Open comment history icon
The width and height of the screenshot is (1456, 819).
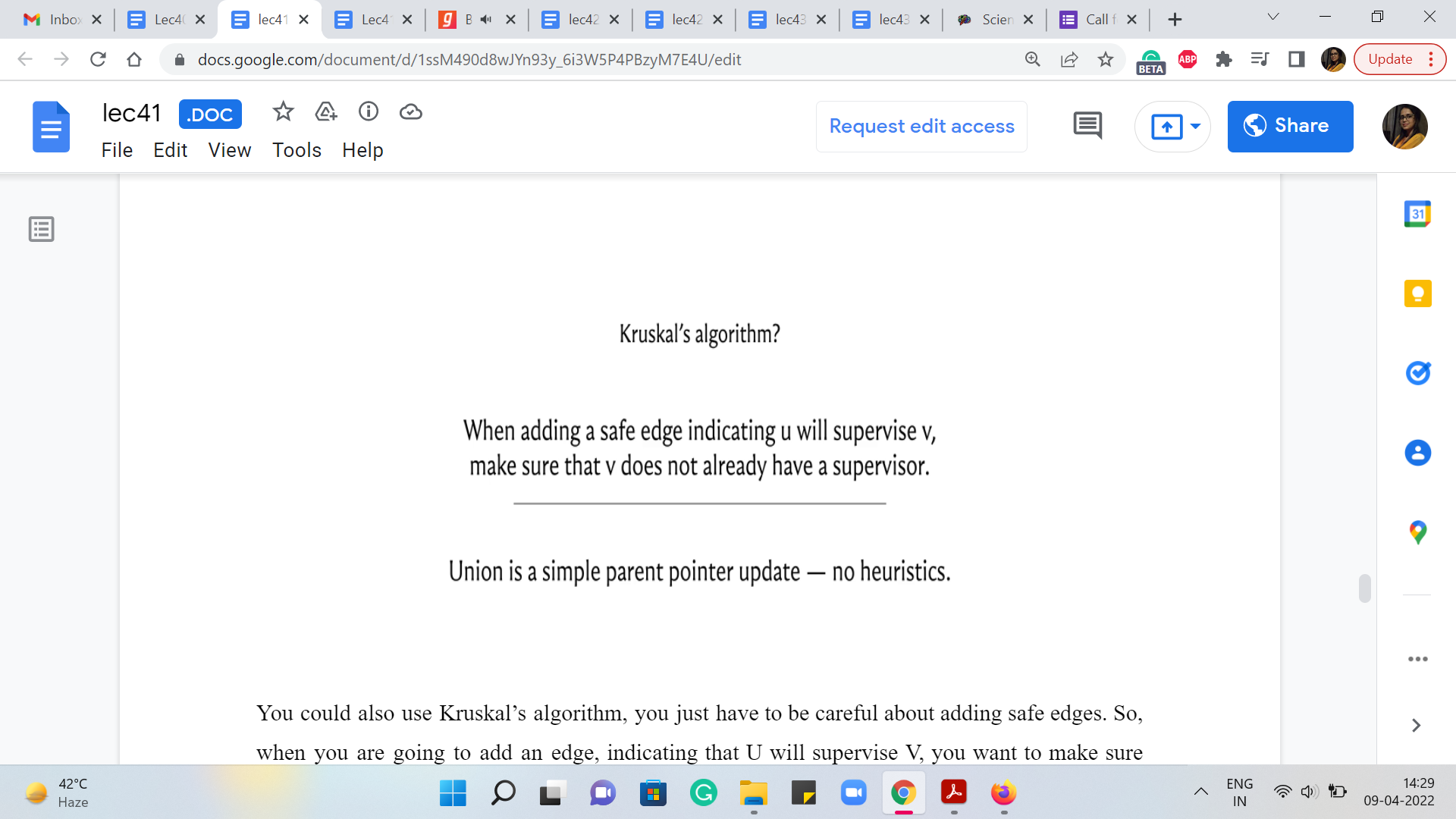coord(1087,126)
